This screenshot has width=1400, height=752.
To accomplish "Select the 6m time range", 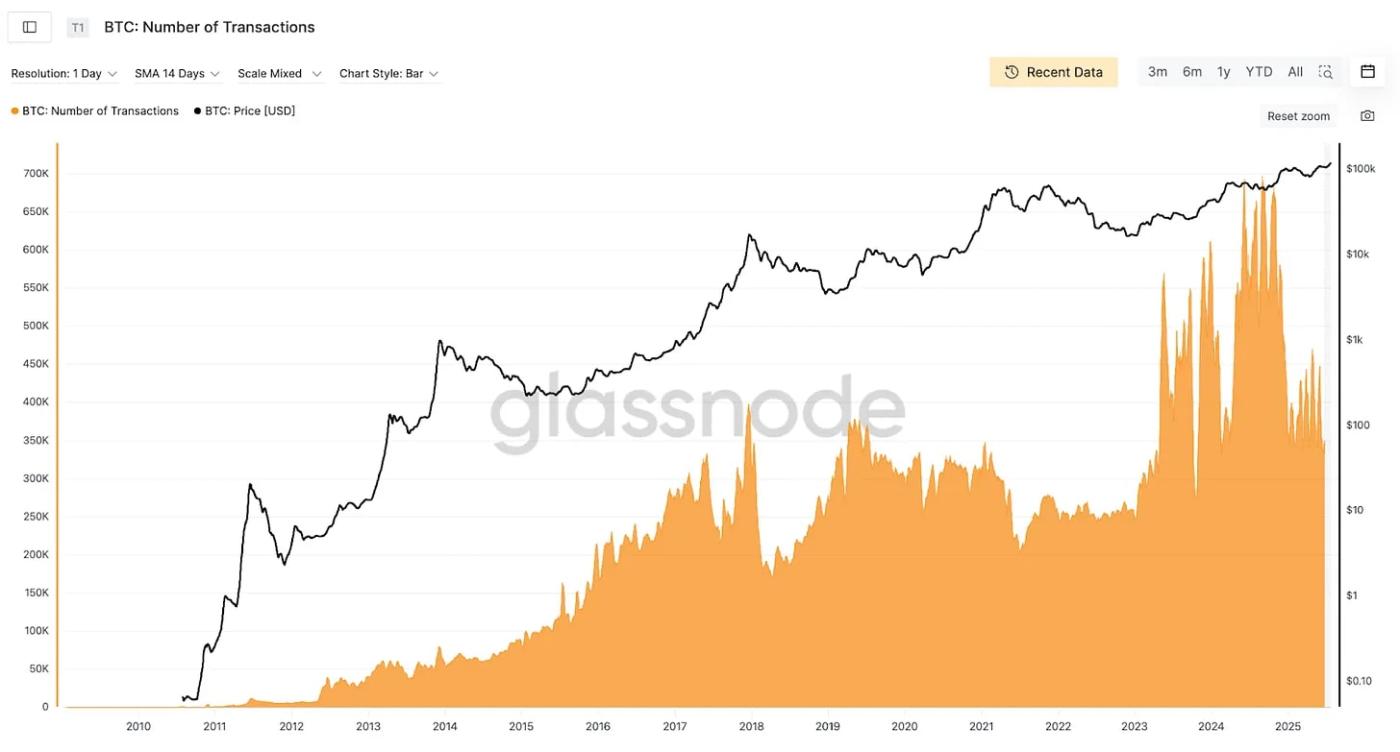I will (x=1192, y=72).
